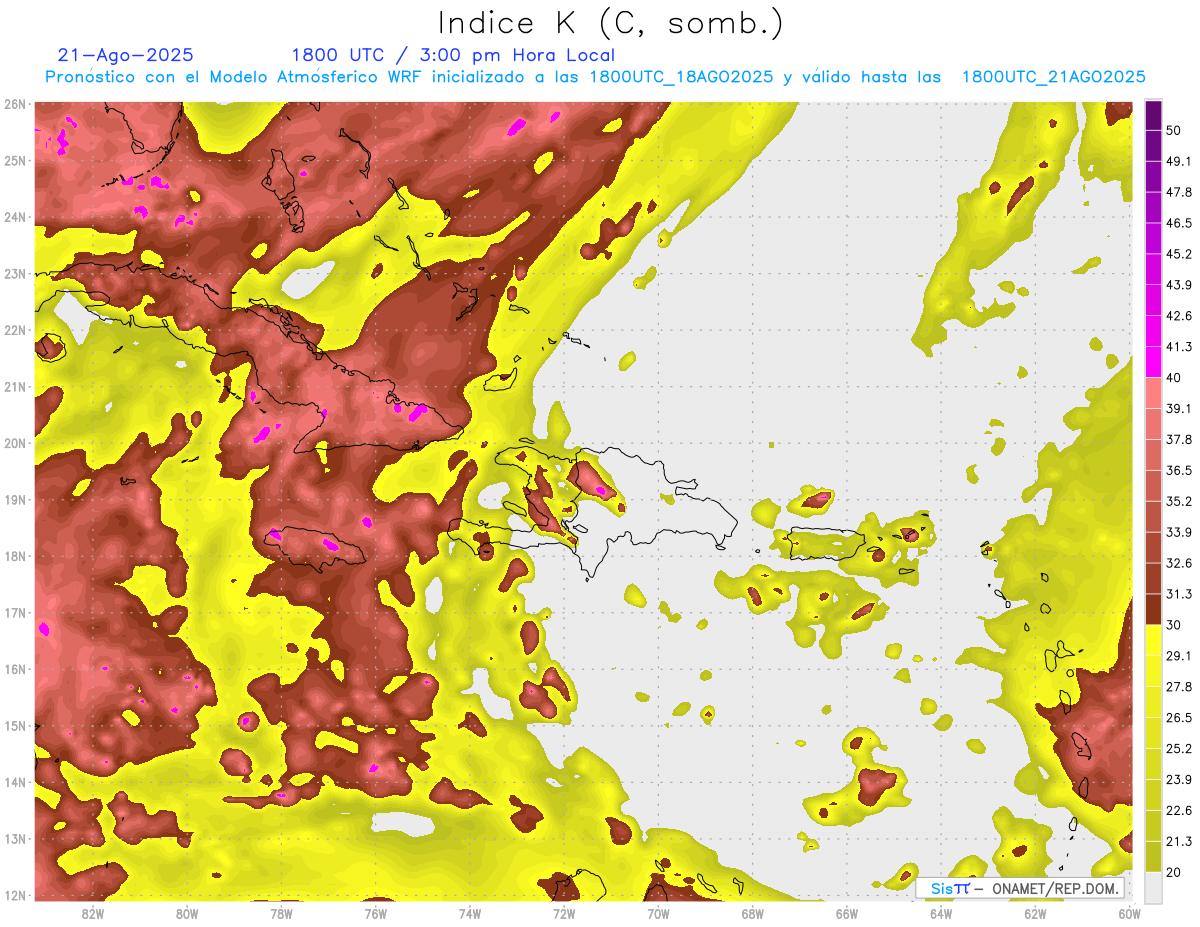
Task: Click the color bar value "30"
Action: pos(1176,625)
